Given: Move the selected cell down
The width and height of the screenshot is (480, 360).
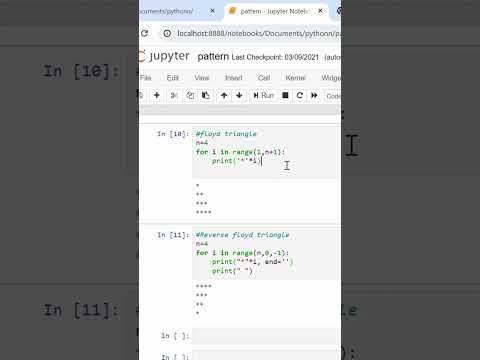Looking at the screenshot, I should point(239,95).
